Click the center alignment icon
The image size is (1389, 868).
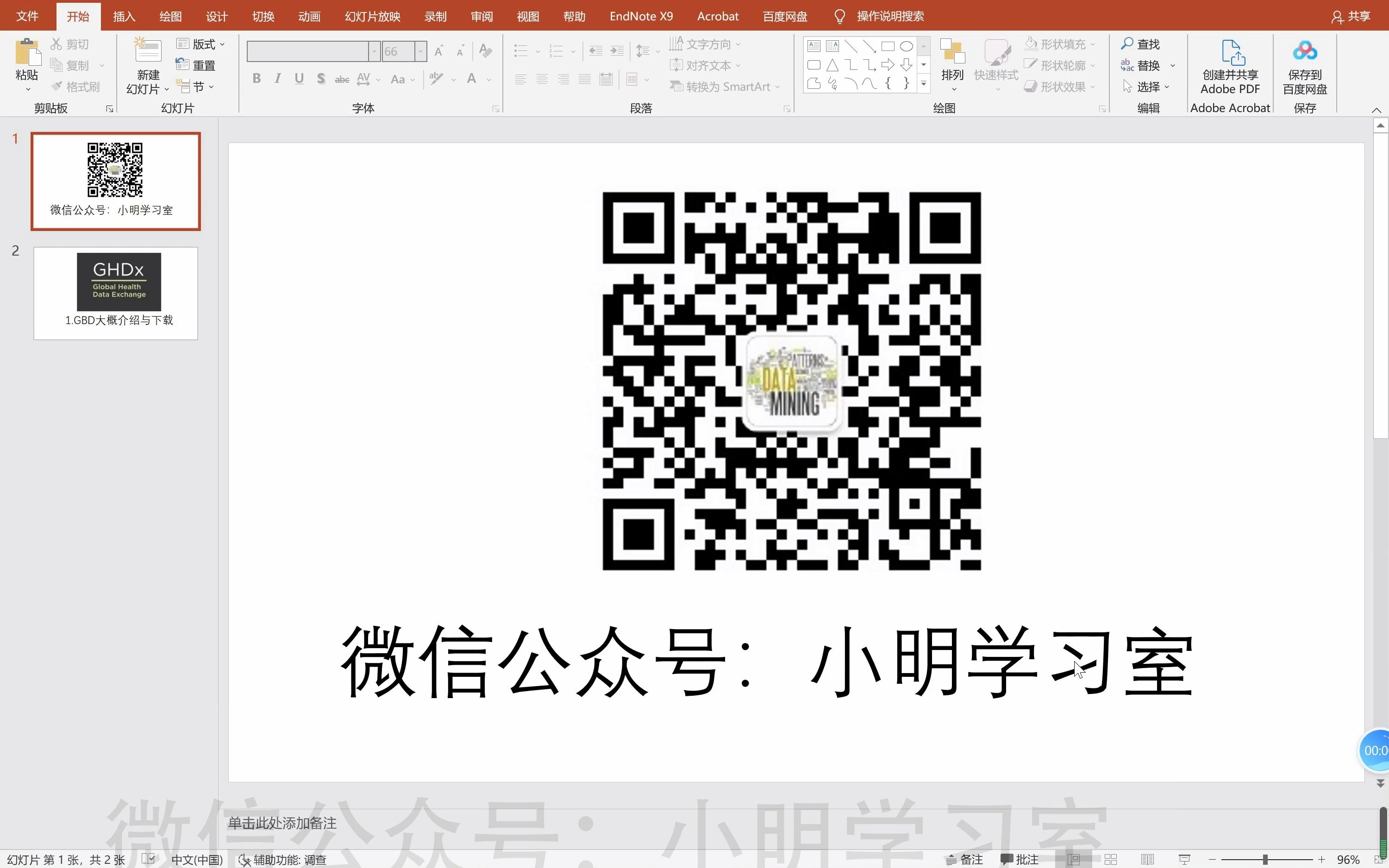[x=542, y=79]
